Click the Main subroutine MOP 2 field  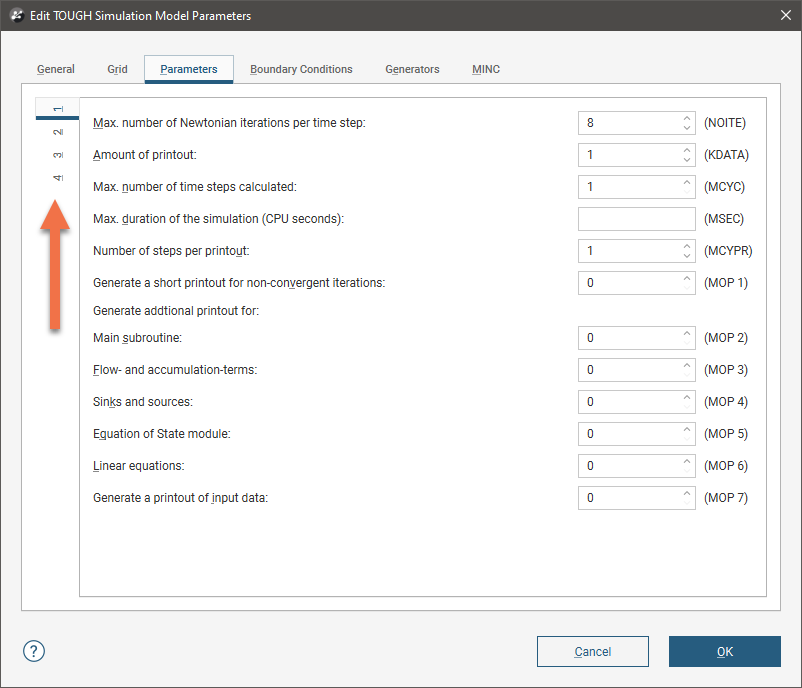point(630,338)
